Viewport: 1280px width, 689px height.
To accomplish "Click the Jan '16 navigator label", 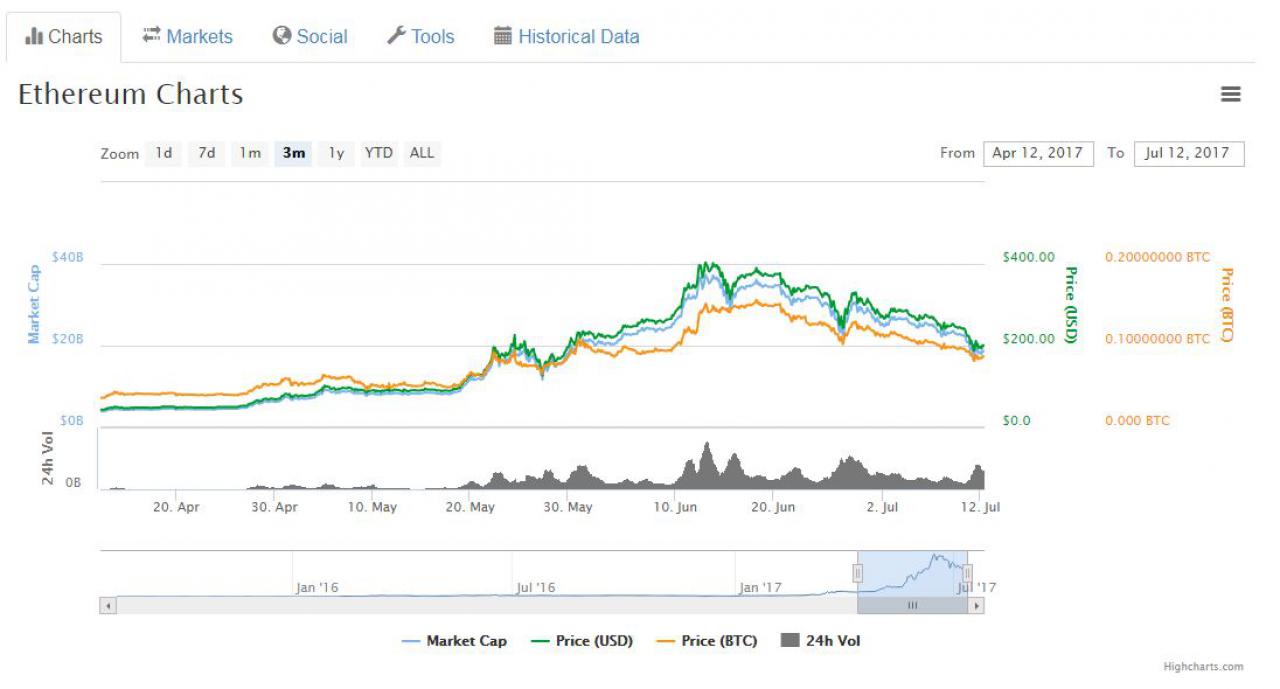I will (318, 587).
